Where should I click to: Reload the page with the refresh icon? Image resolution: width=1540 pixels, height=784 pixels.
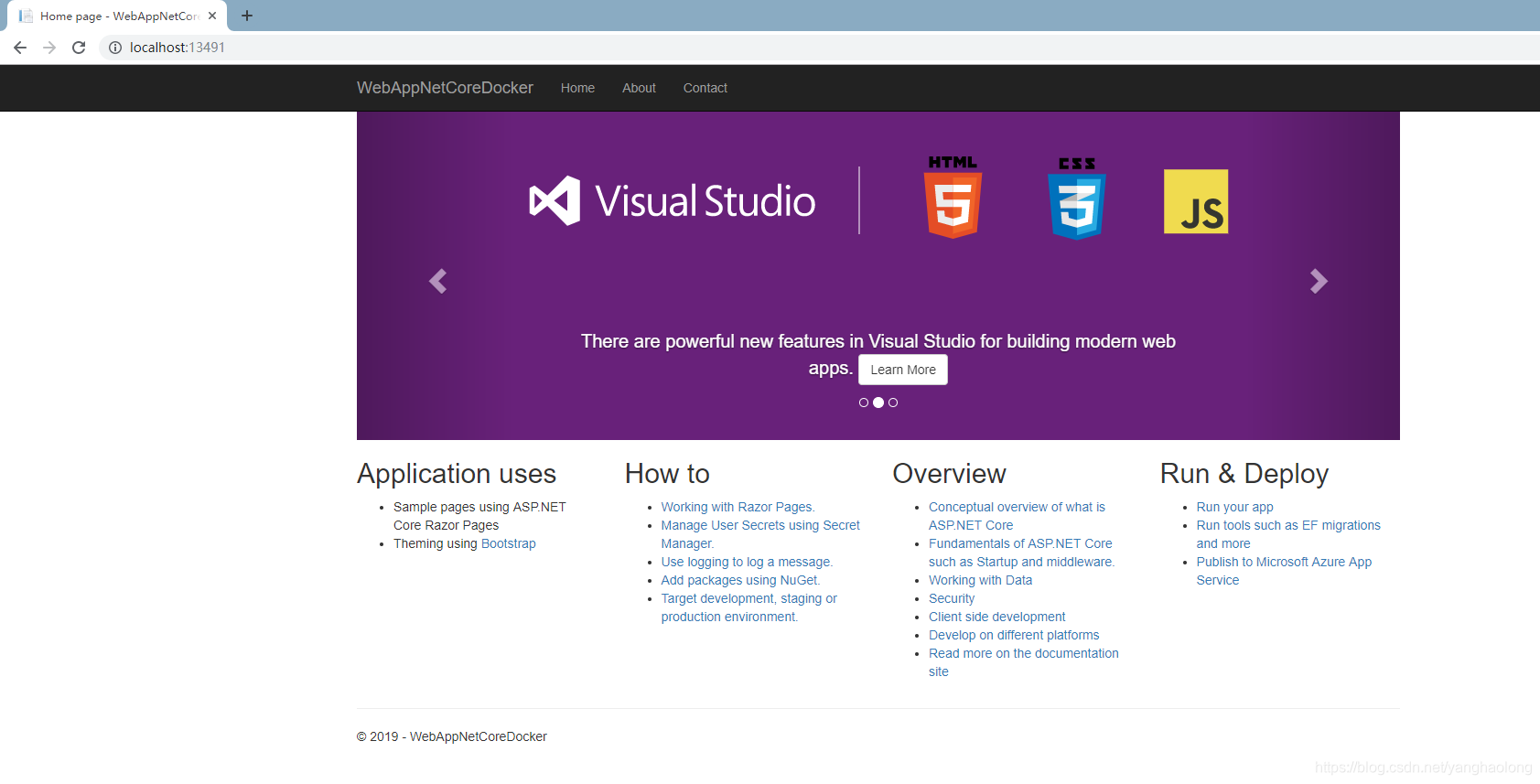tap(79, 48)
